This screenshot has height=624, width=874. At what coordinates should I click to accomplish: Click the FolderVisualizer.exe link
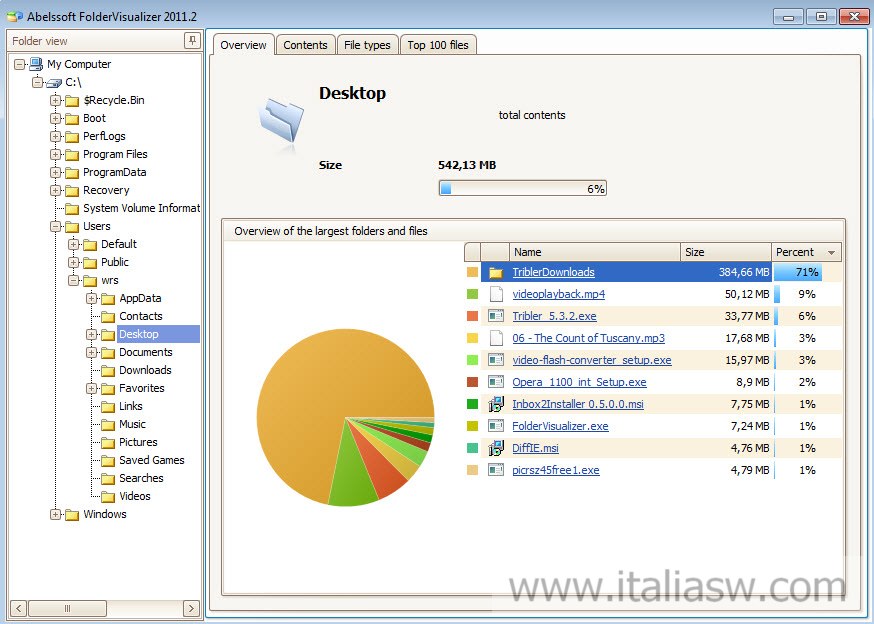click(560, 426)
